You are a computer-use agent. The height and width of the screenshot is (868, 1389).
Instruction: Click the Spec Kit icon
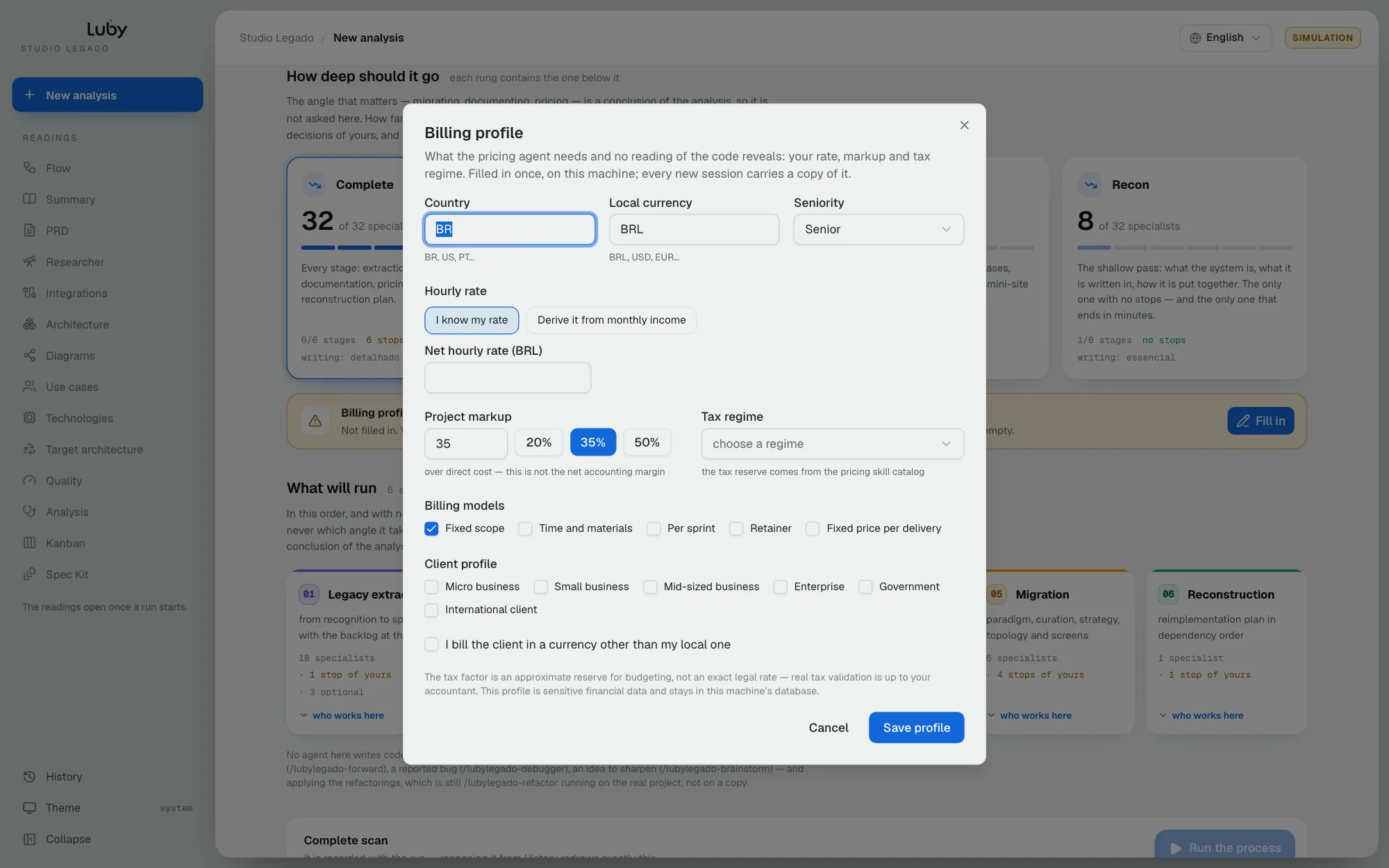pos(29,574)
